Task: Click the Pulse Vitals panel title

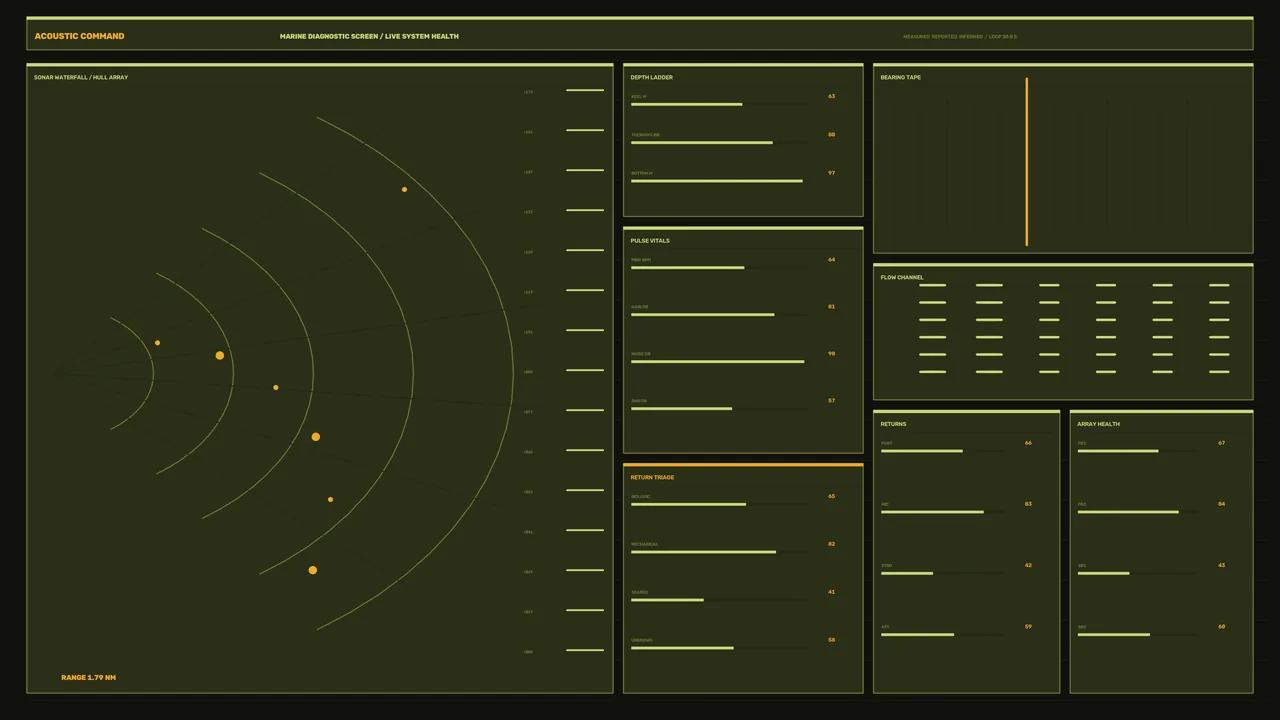Action: pos(650,240)
